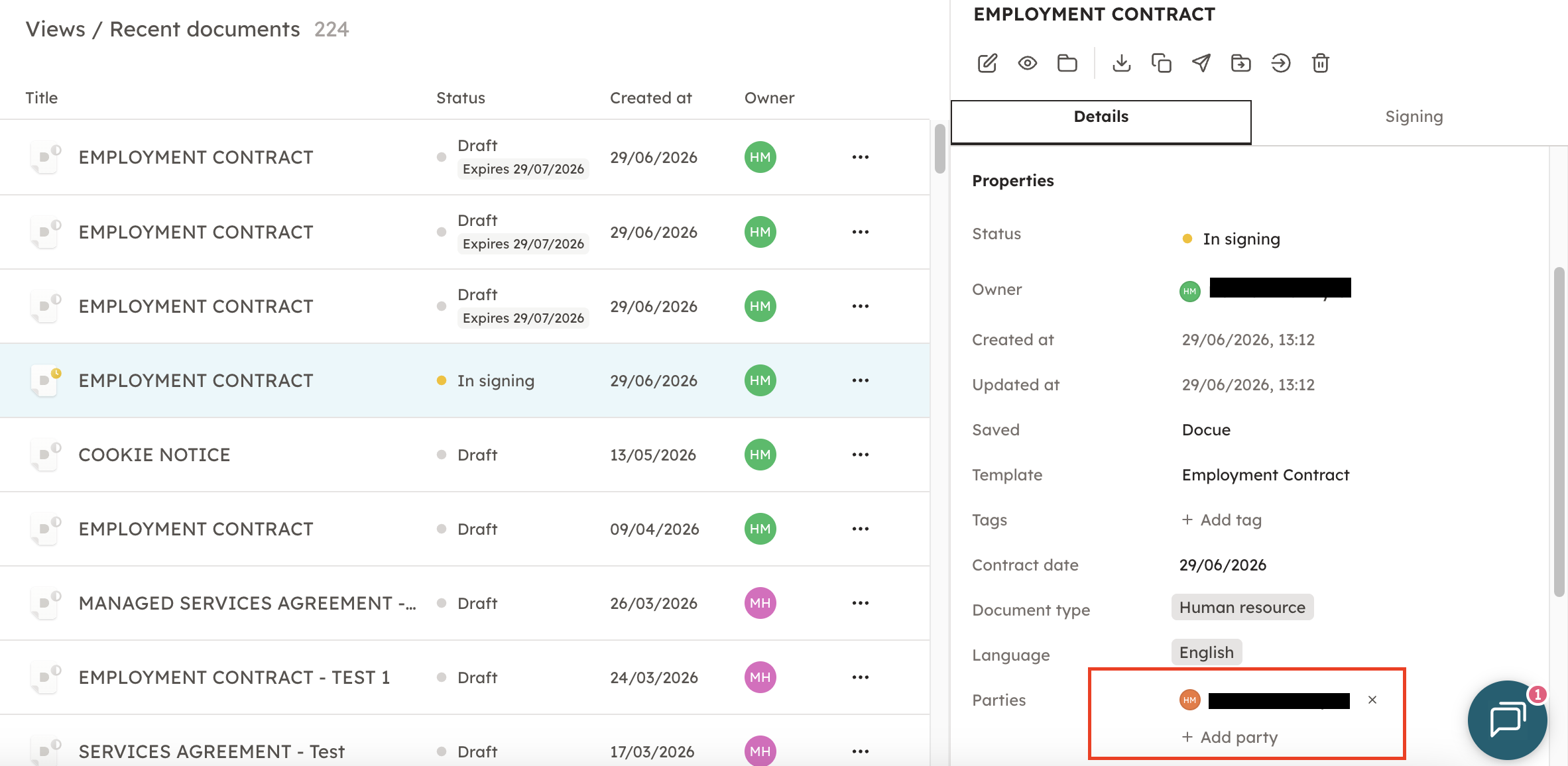This screenshot has width=1568, height=766.
Task: Open more options for contract created 09/04/2026
Action: tap(861, 529)
